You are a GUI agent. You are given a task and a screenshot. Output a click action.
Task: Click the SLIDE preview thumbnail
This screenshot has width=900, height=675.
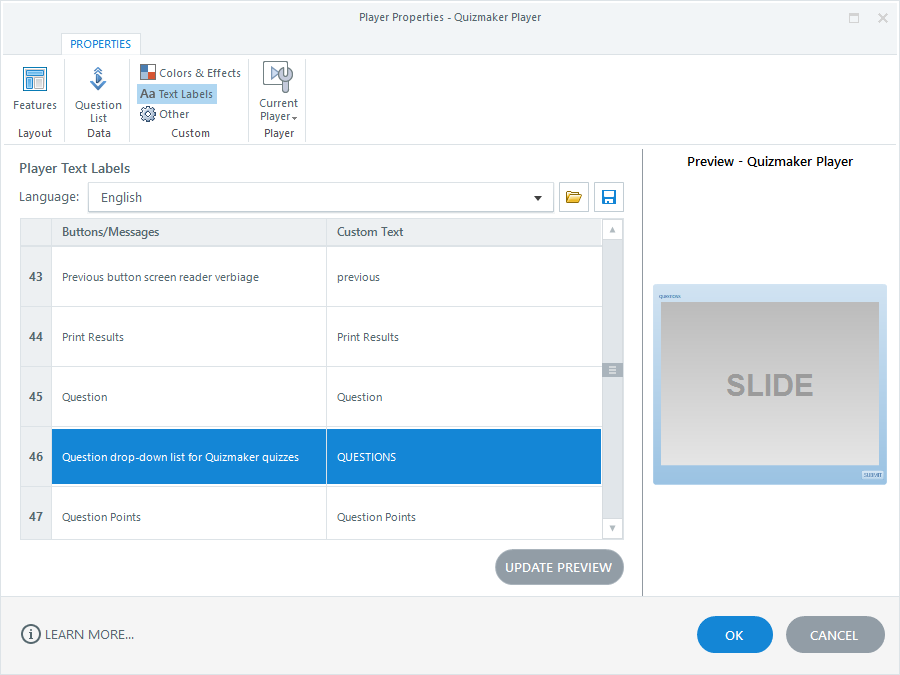pos(770,384)
